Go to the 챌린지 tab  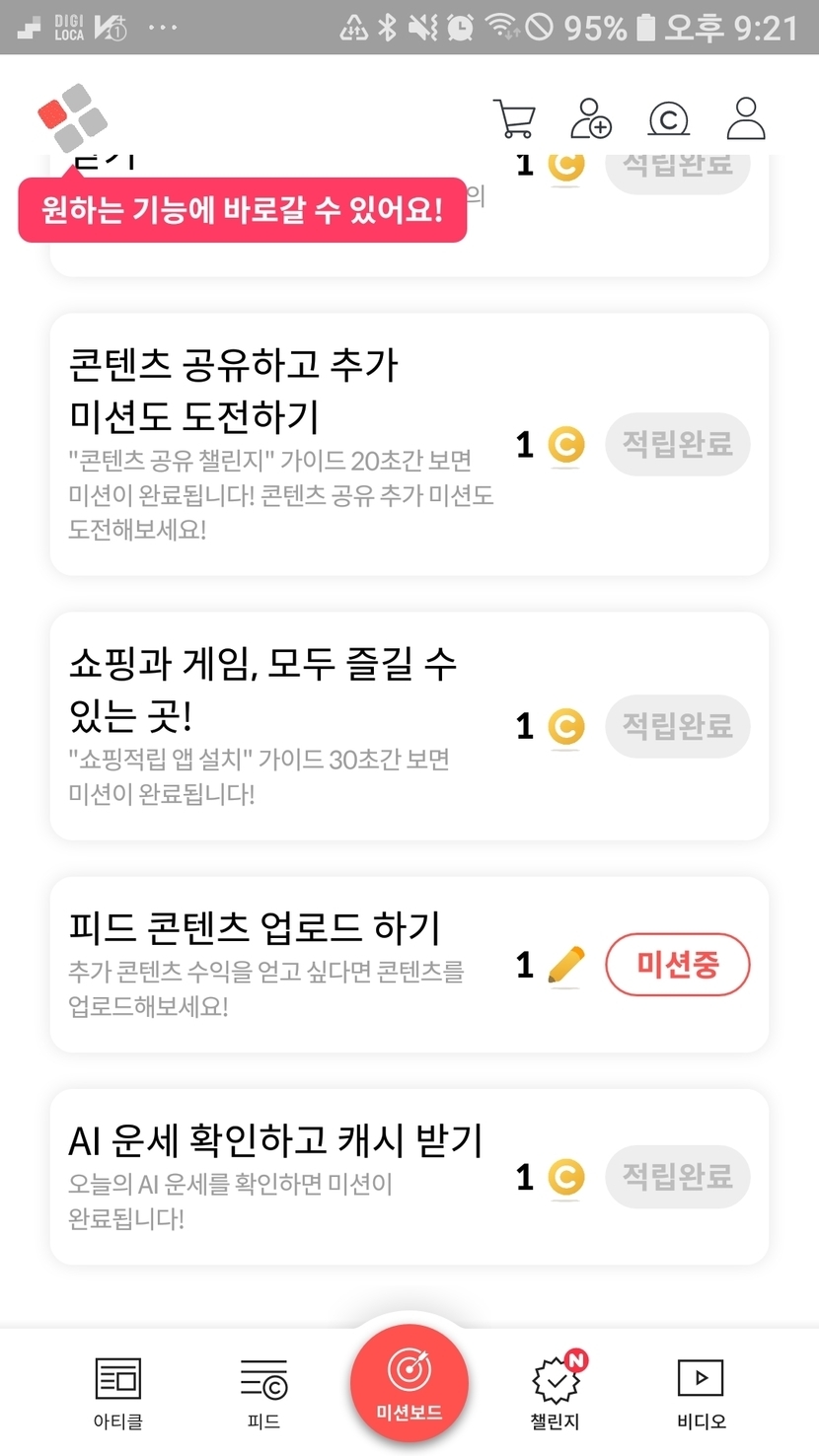coord(555,1393)
